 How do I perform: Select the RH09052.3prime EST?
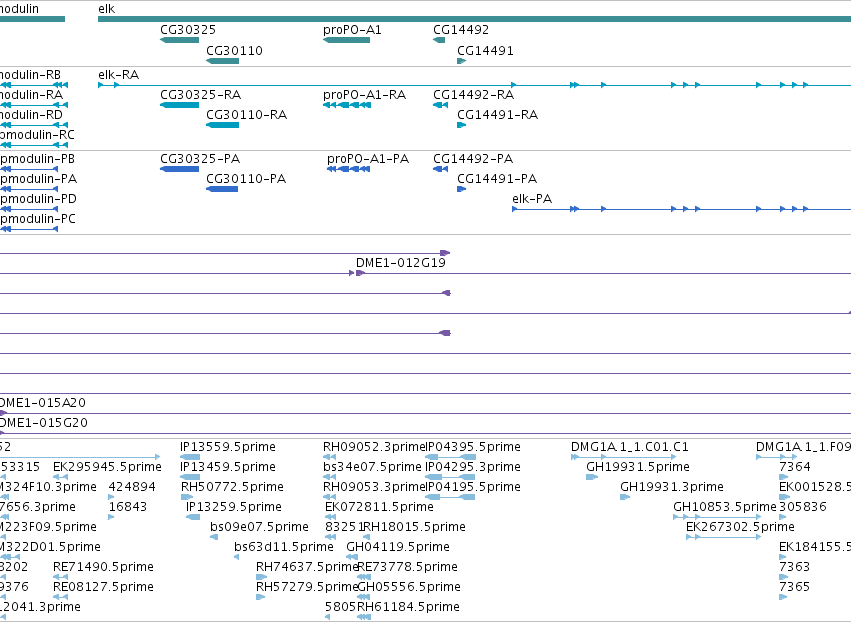click(329, 457)
